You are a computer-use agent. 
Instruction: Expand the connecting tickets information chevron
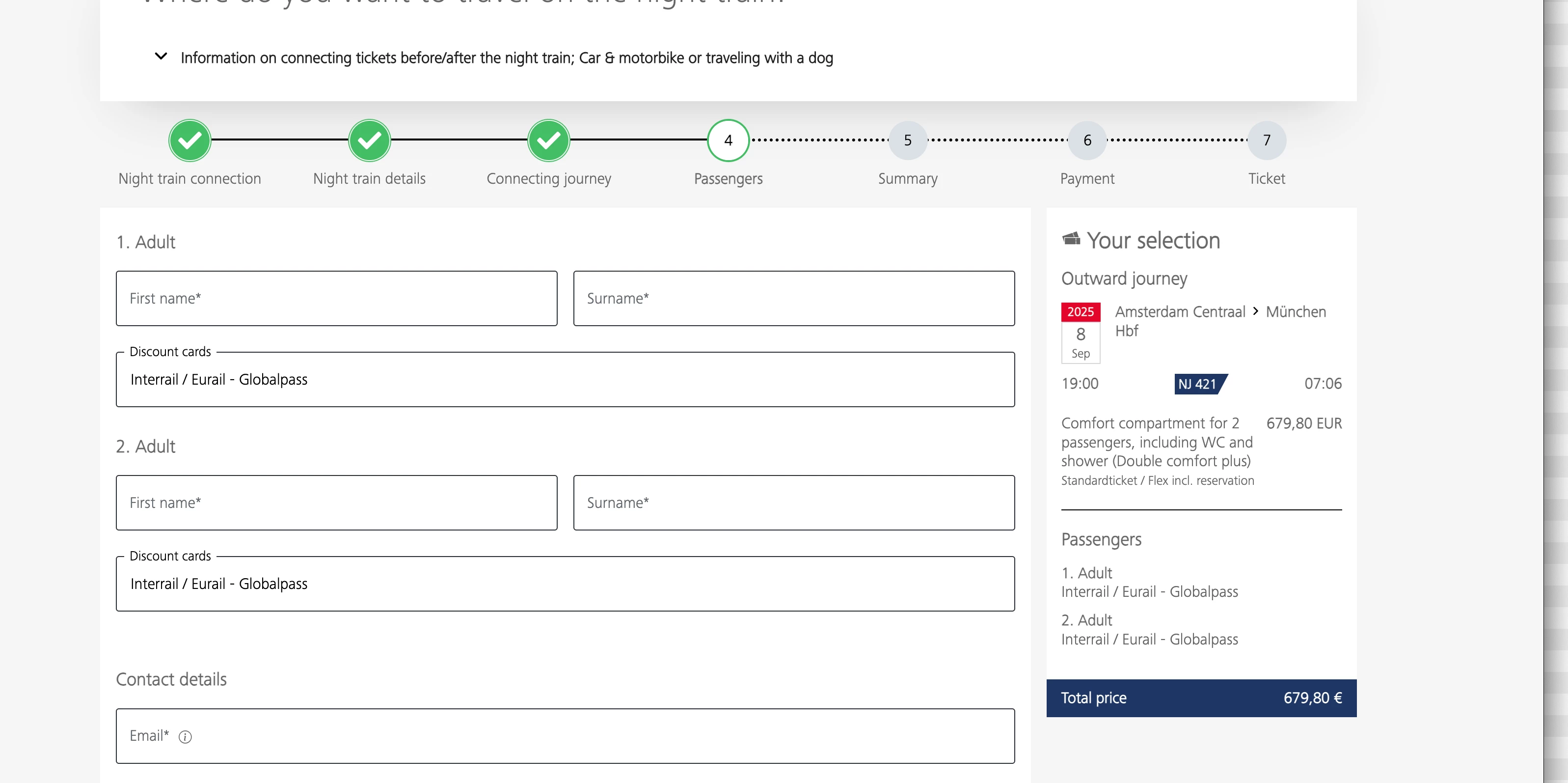tap(161, 56)
